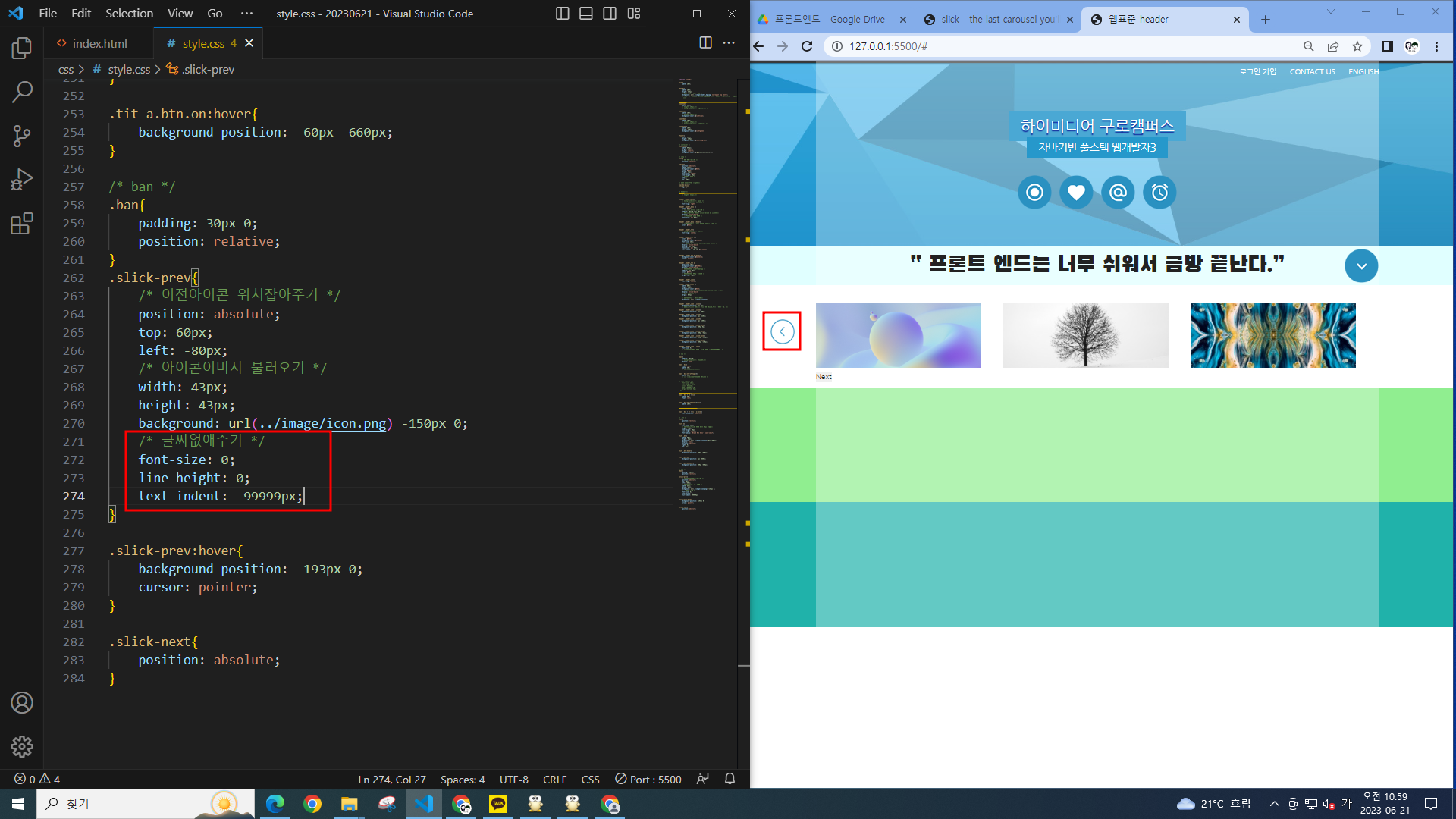
Task: Toggle the Primary Side Bar layout button
Action: (x=562, y=14)
